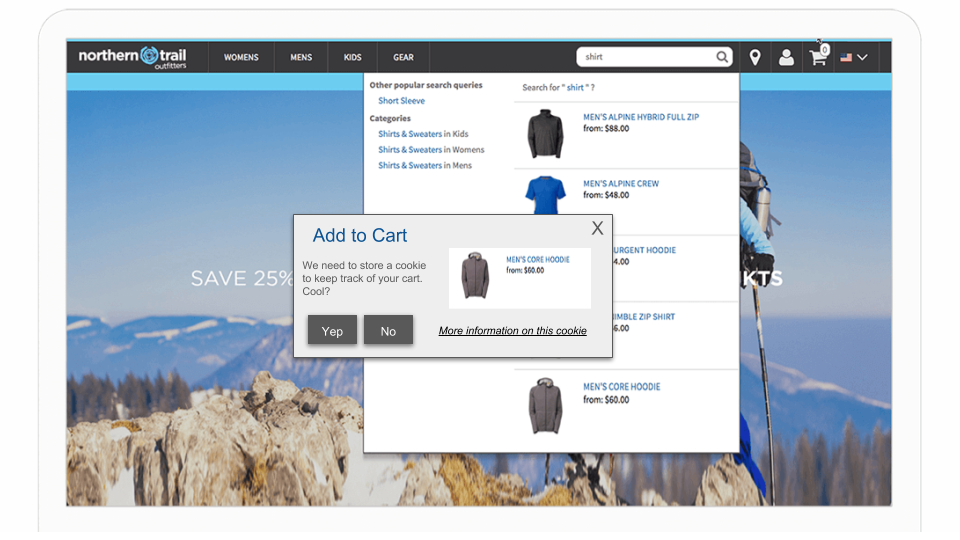Open More information on this cookie

click(x=512, y=331)
